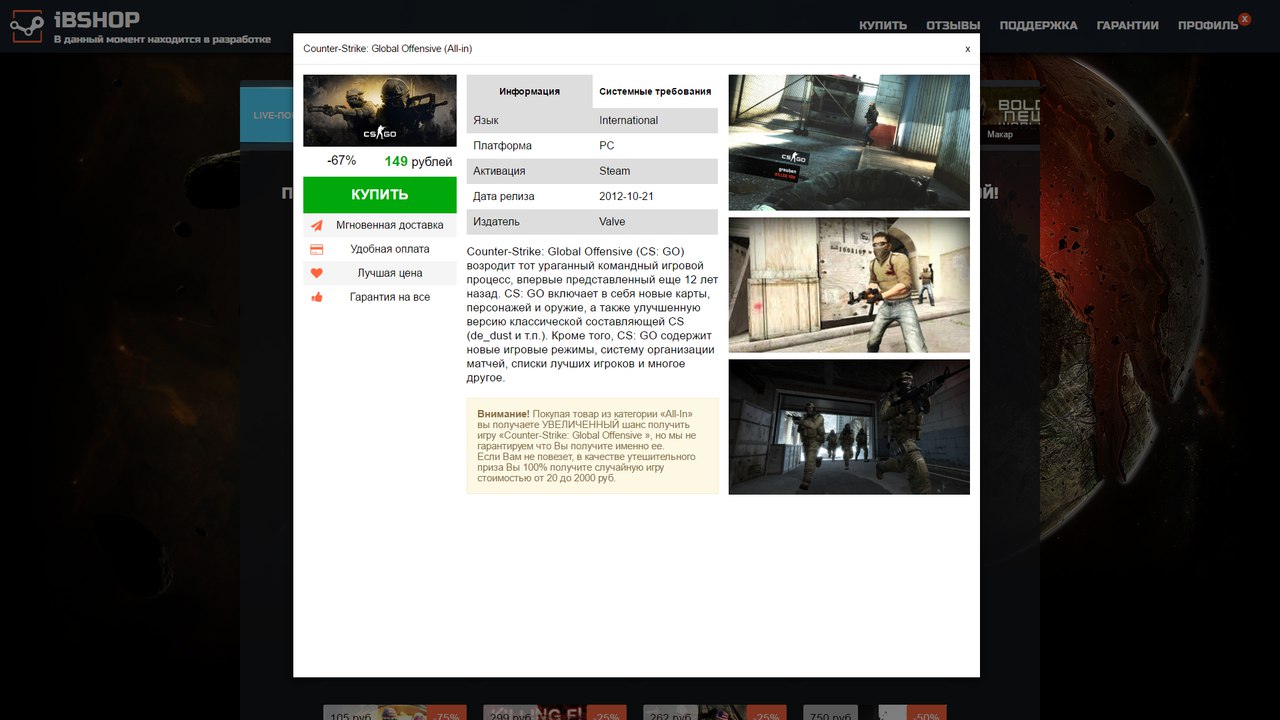View the second screenshot with terrorist

[x=849, y=285]
